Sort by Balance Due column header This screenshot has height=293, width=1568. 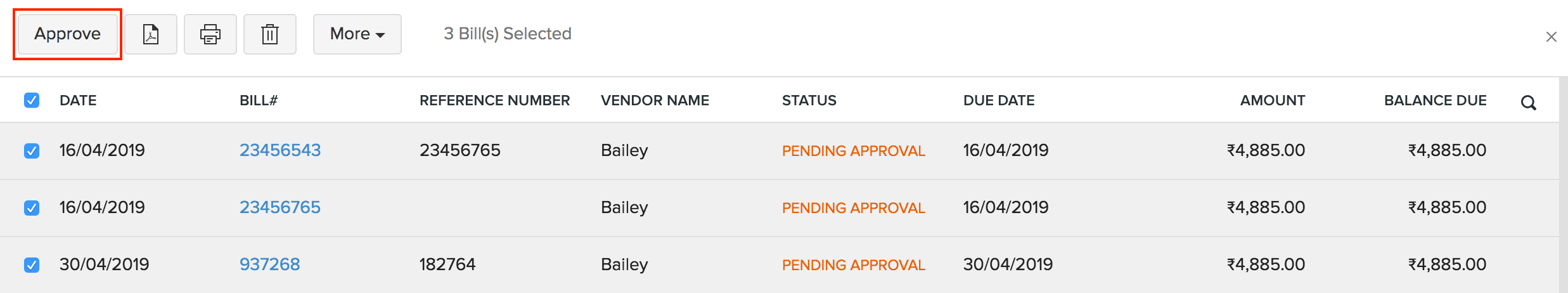point(1435,100)
